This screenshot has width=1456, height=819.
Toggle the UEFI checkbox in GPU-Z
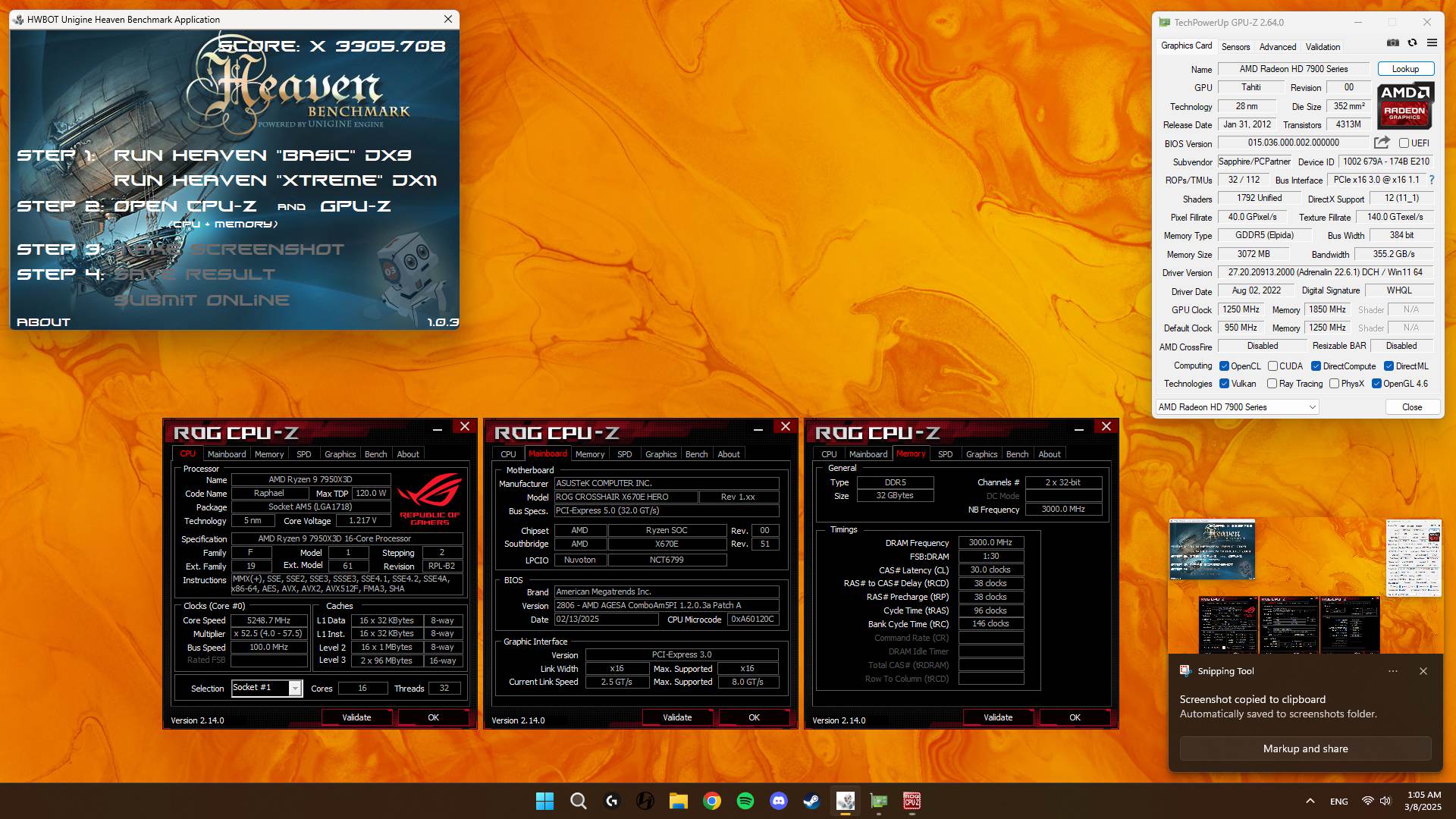click(1404, 143)
